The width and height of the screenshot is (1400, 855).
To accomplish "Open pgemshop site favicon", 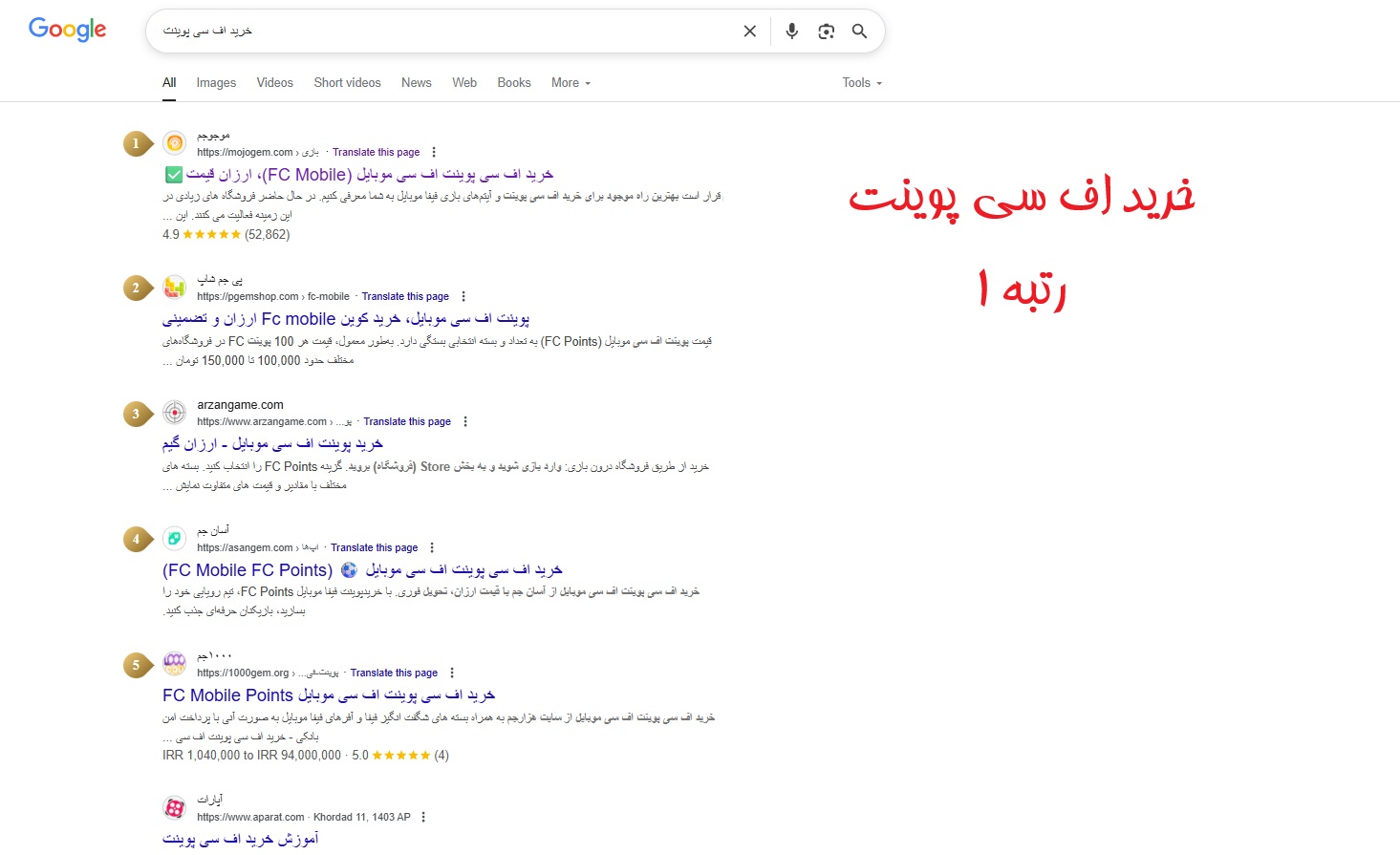I will [x=175, y=288].
